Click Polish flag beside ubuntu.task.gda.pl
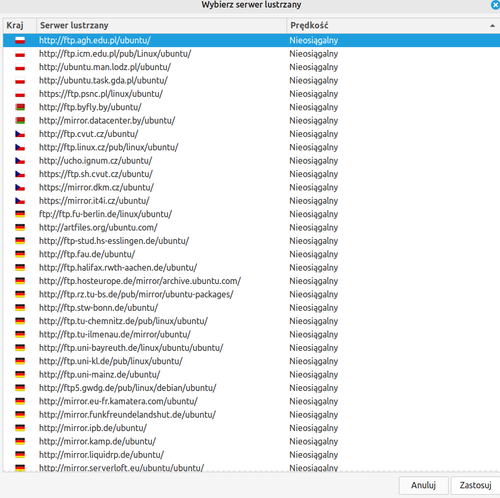Viewport: 500px width, 498px height. [x=20, y=80]
